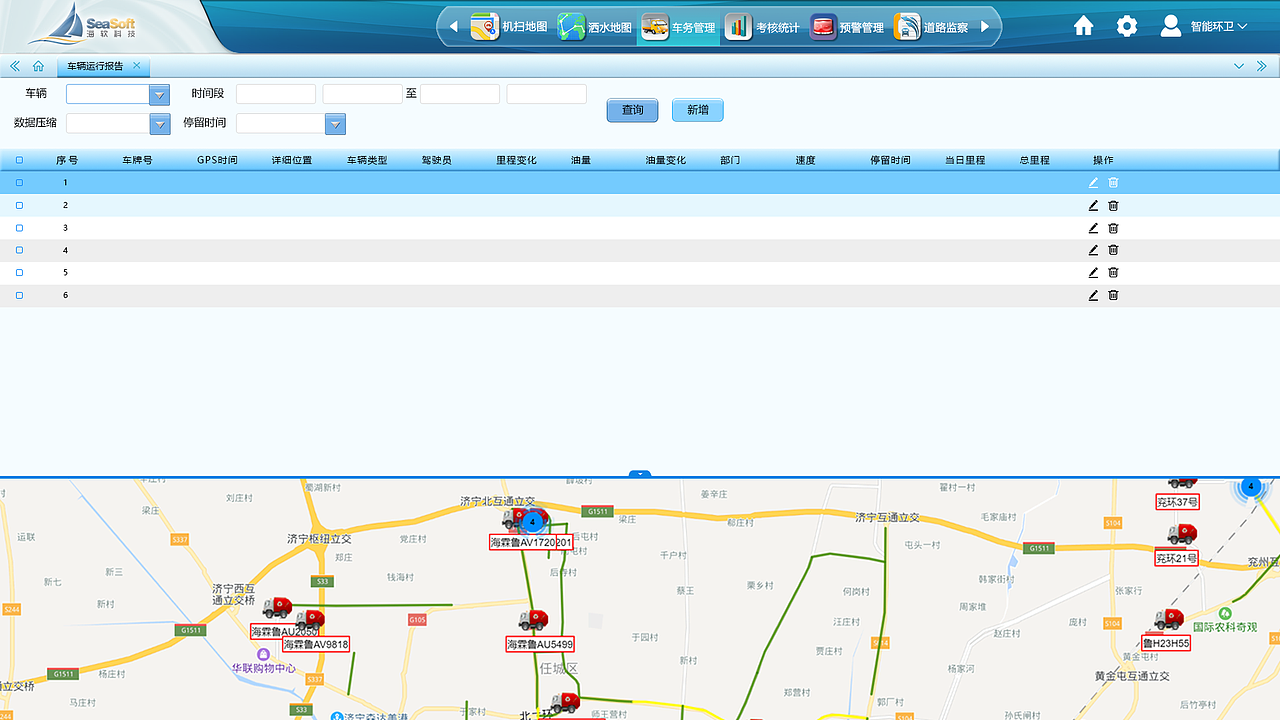The height and width of the screenshot is (720, 1280).
Task: Sort by the GPS时间 column header
Action: pyautogui.click(x=217, y=160)
